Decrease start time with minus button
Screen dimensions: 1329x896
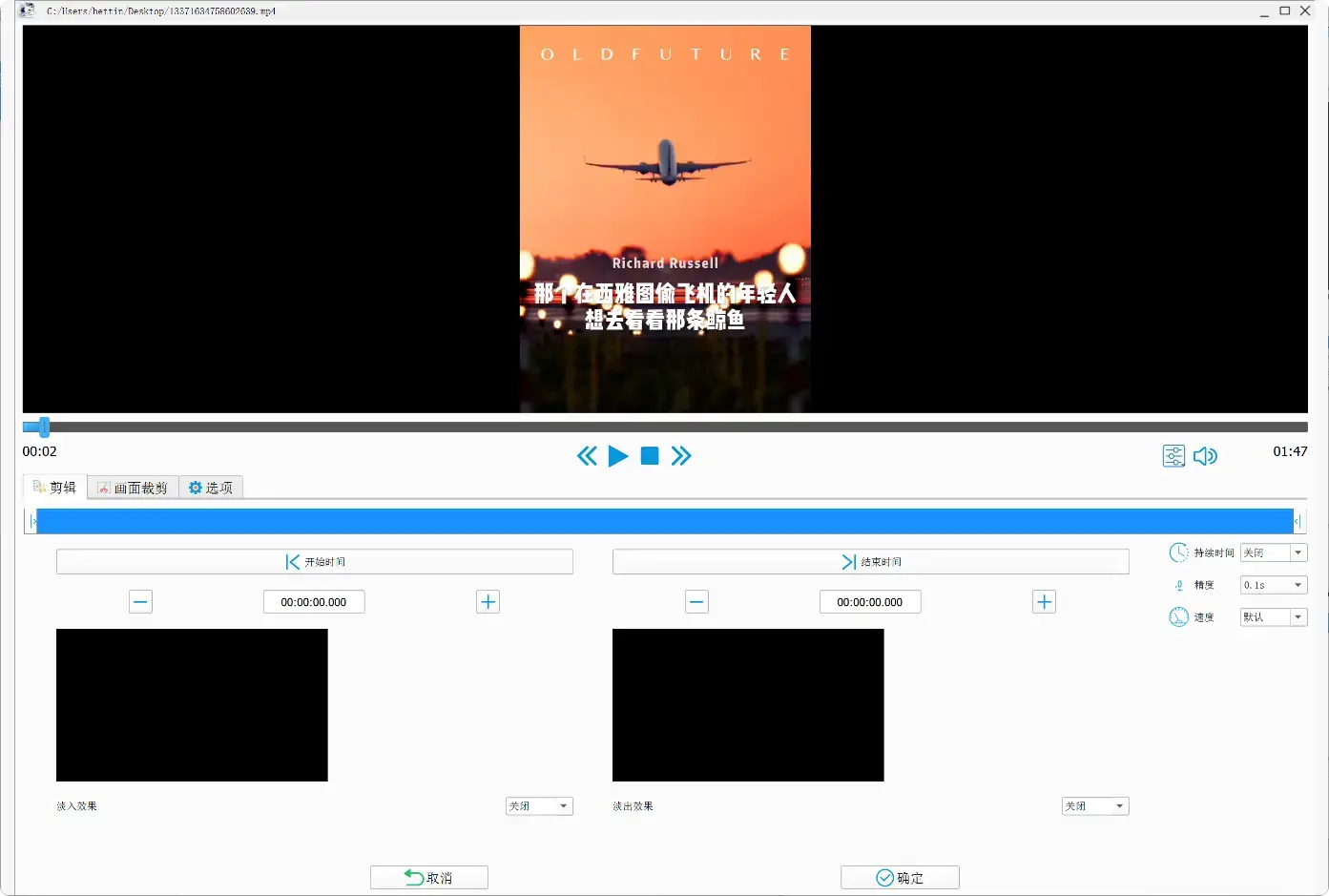coord(140,602)
